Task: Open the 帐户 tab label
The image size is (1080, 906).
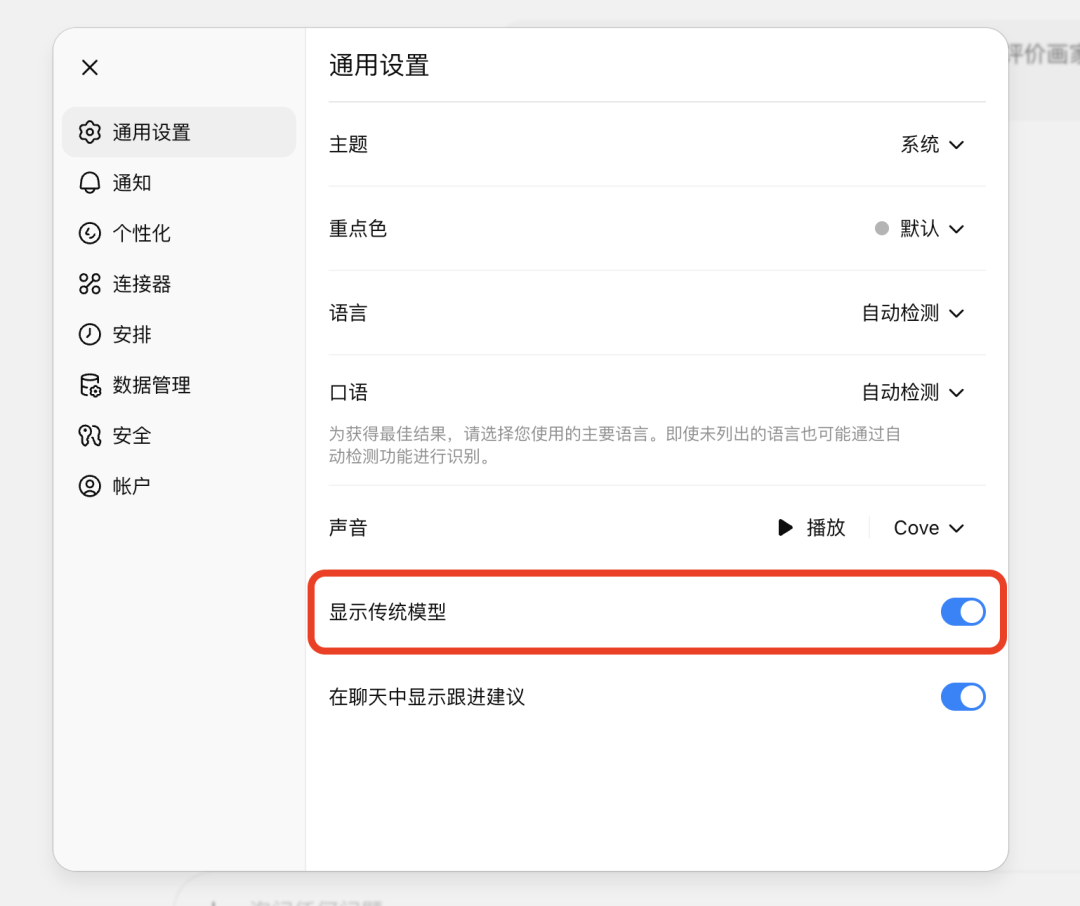Action: pos(132,486)
